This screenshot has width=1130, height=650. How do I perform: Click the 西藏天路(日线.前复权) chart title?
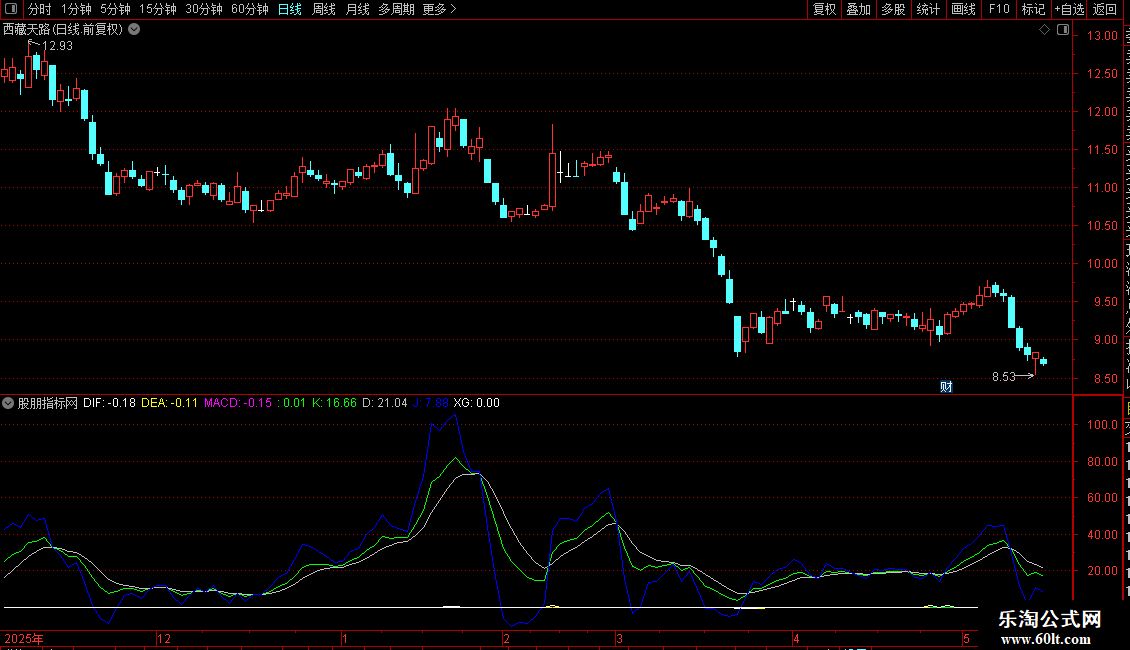pos(63,30)
